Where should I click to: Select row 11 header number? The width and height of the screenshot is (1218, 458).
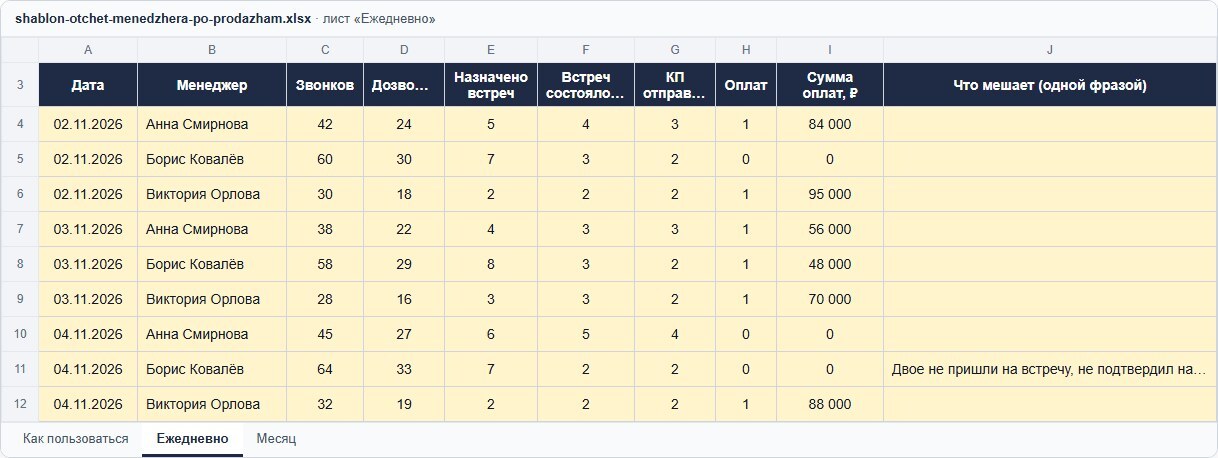20,369
